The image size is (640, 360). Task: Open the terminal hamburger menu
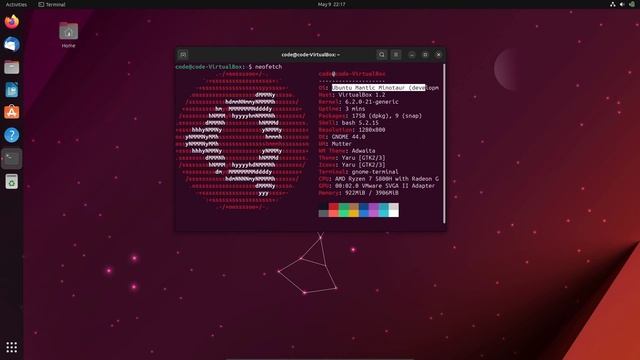[396, 55]
